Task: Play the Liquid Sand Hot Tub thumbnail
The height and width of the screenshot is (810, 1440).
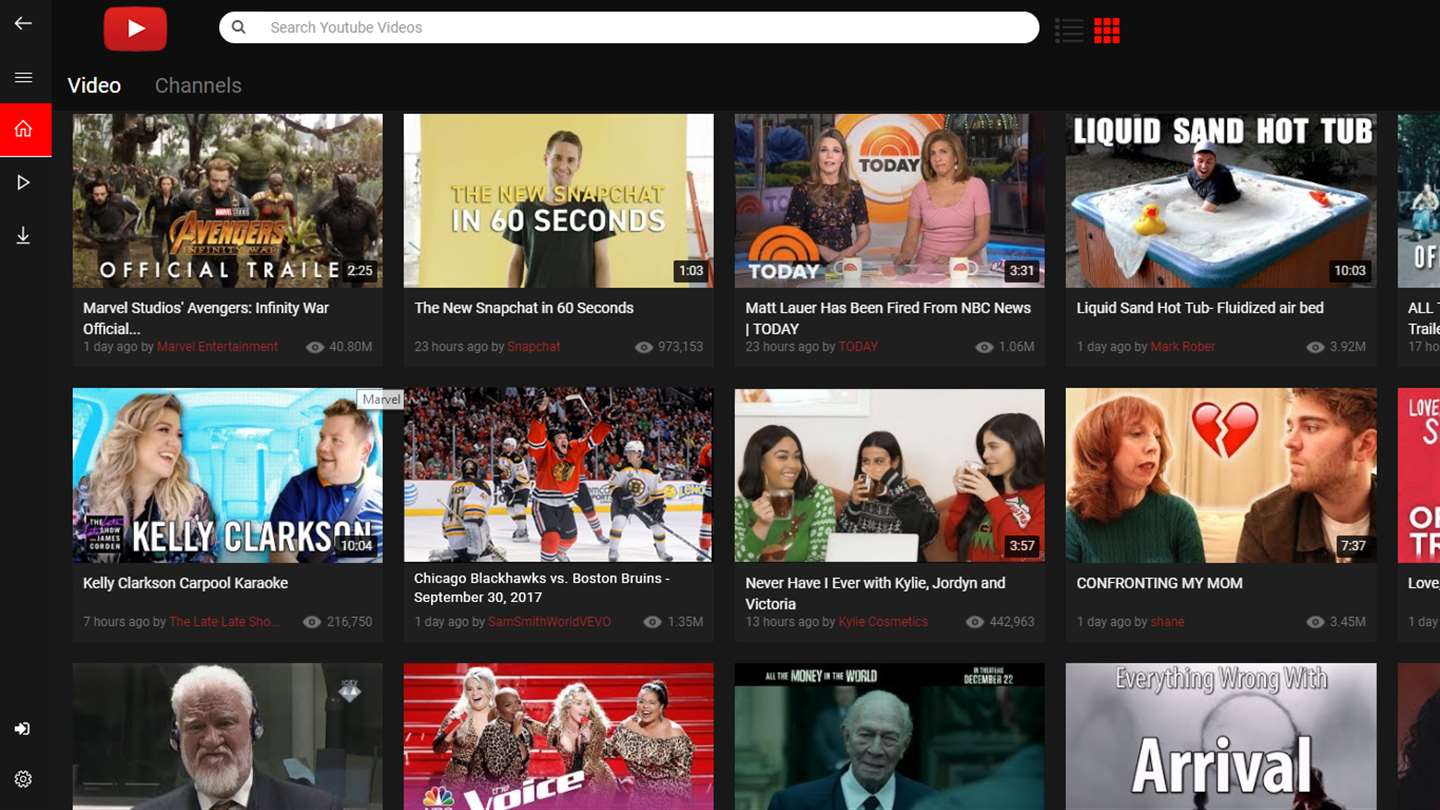Action: pos(1220,200)
